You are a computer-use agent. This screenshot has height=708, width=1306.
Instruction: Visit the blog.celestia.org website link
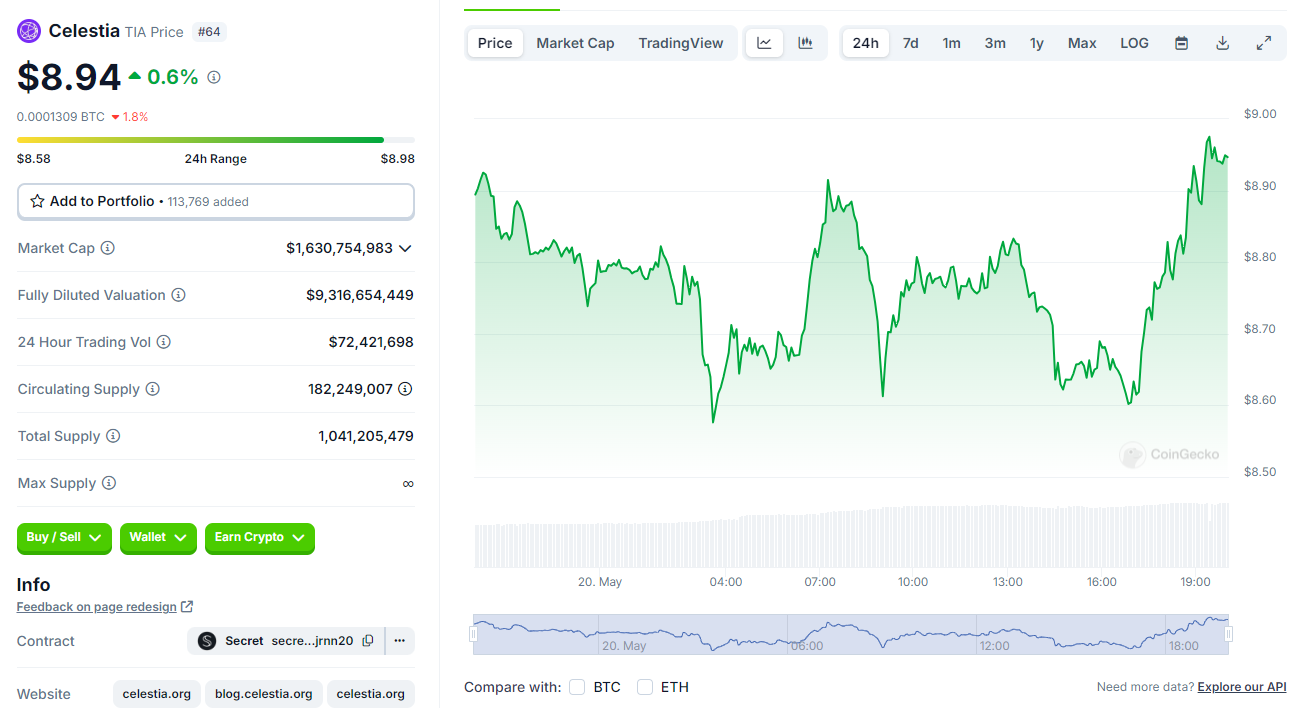point(265,694)
